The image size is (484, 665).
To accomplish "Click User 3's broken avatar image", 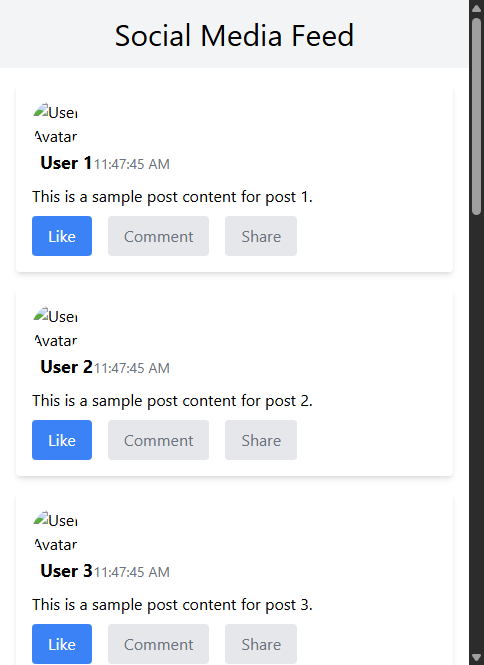I will tap(56, 532).
